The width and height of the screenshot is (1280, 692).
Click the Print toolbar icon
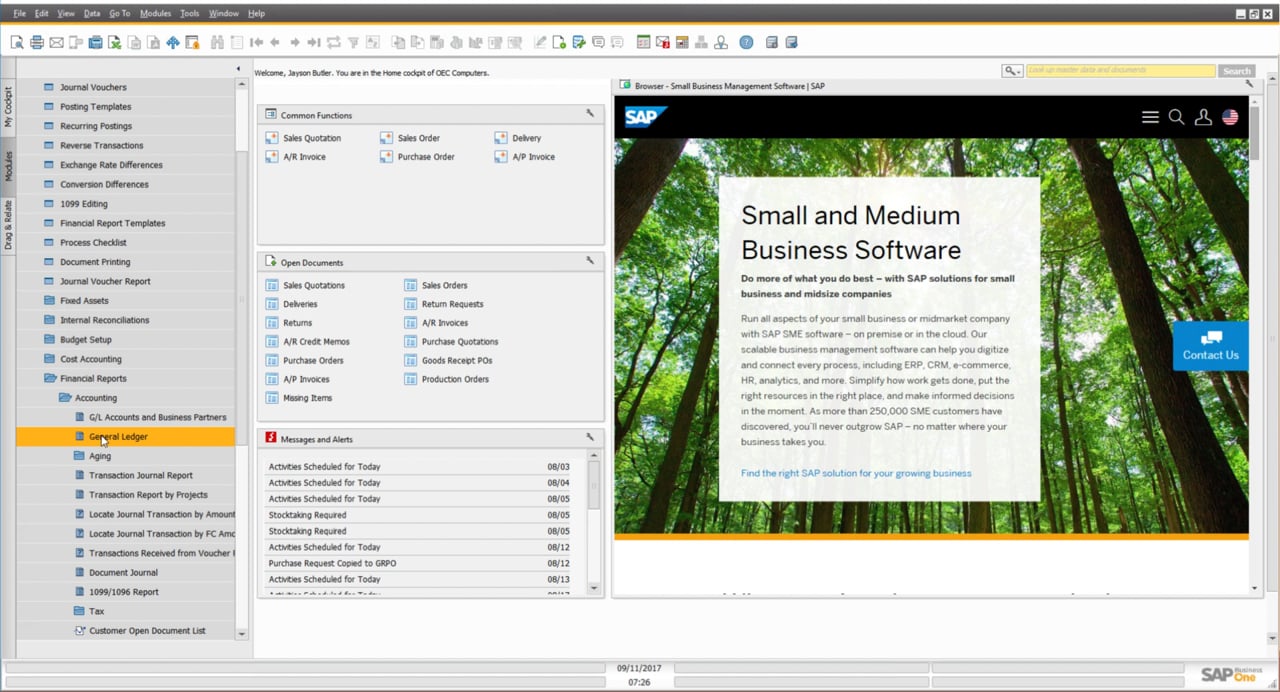point(37,42)
